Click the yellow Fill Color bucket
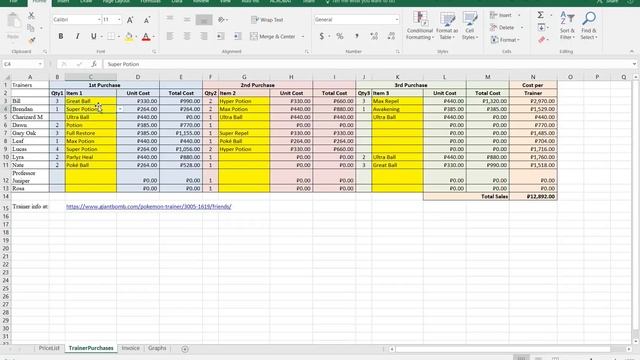Viewport: 640px width, 360px height. tap(129, 37)
